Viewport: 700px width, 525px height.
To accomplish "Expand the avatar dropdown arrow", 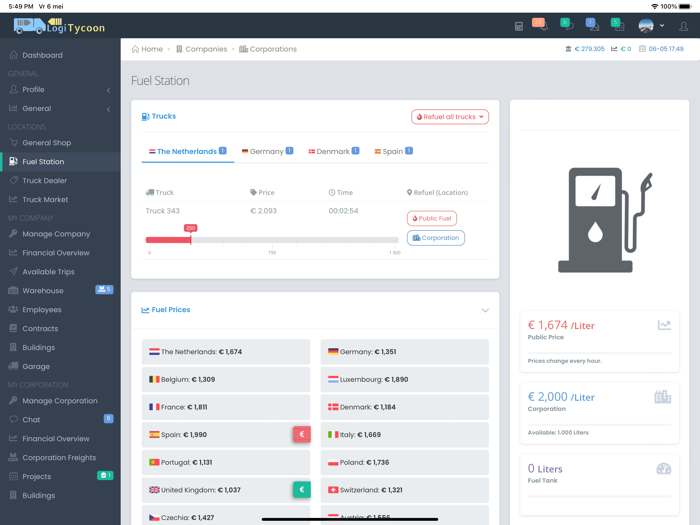I will [x=662, y=26].
